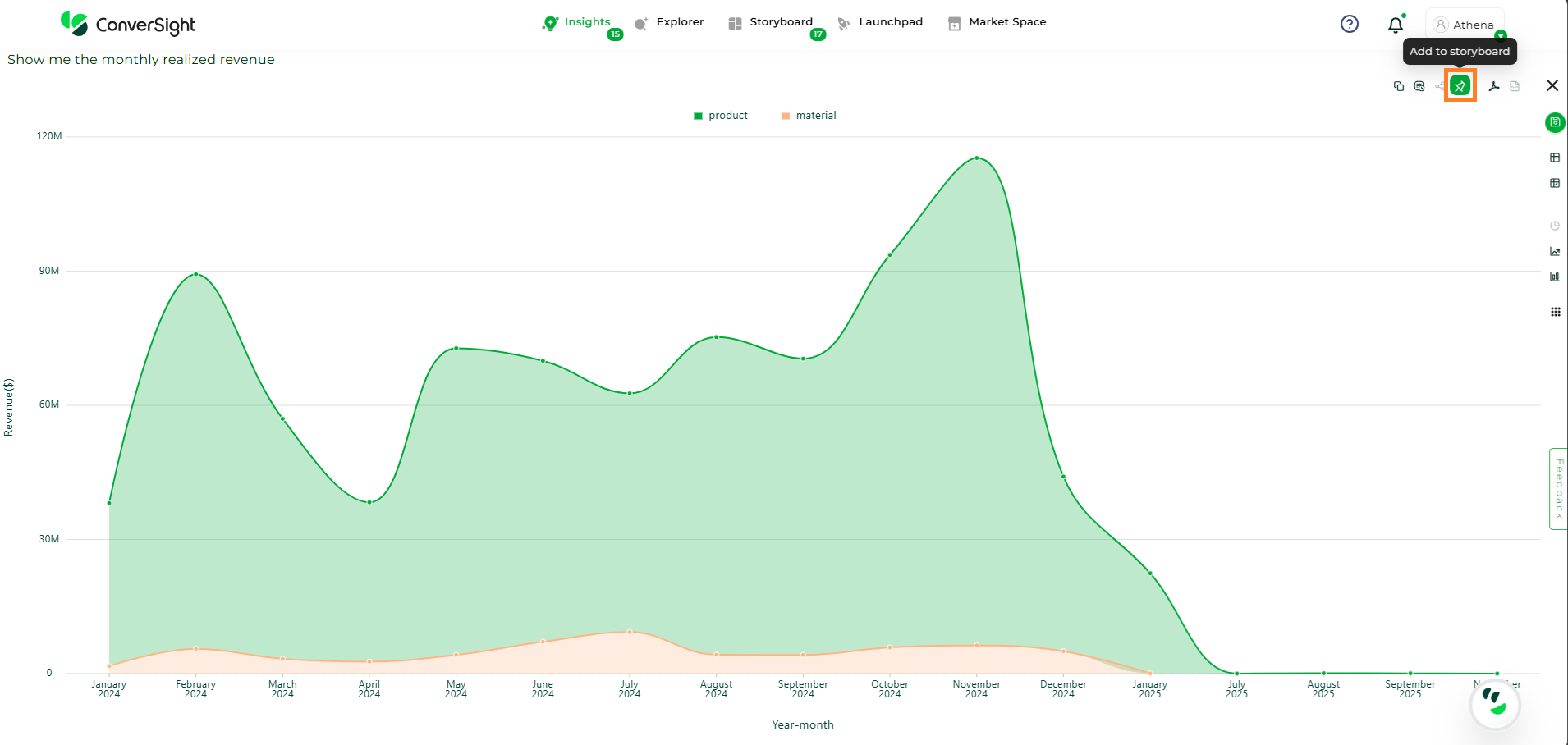The image size is (1568, 745).
Task: Toggle the product series in legend
Action: 721,116
